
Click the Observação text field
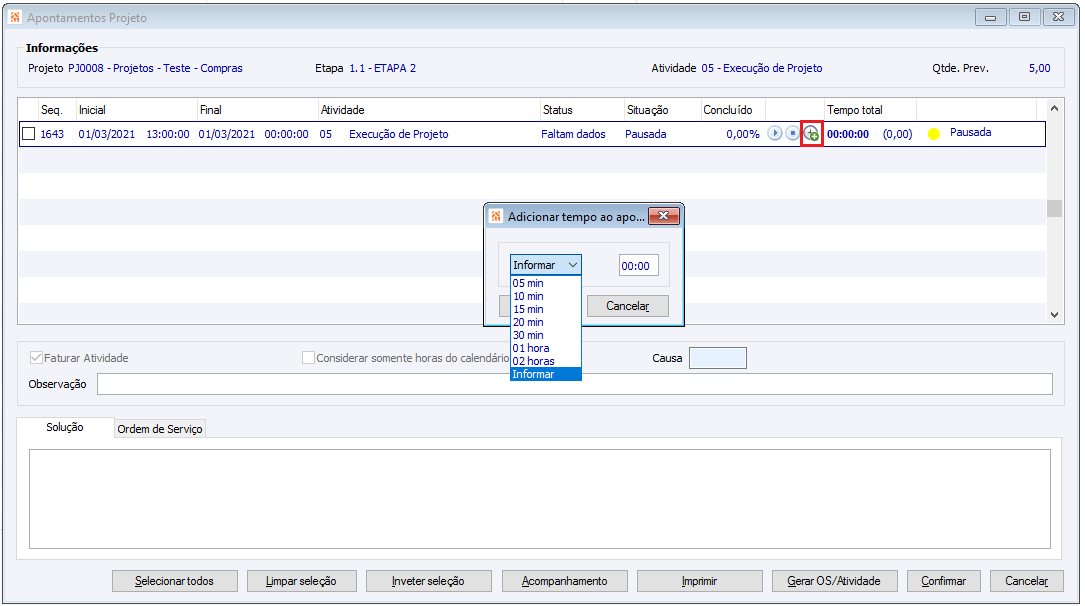click(x=574, y=384)
